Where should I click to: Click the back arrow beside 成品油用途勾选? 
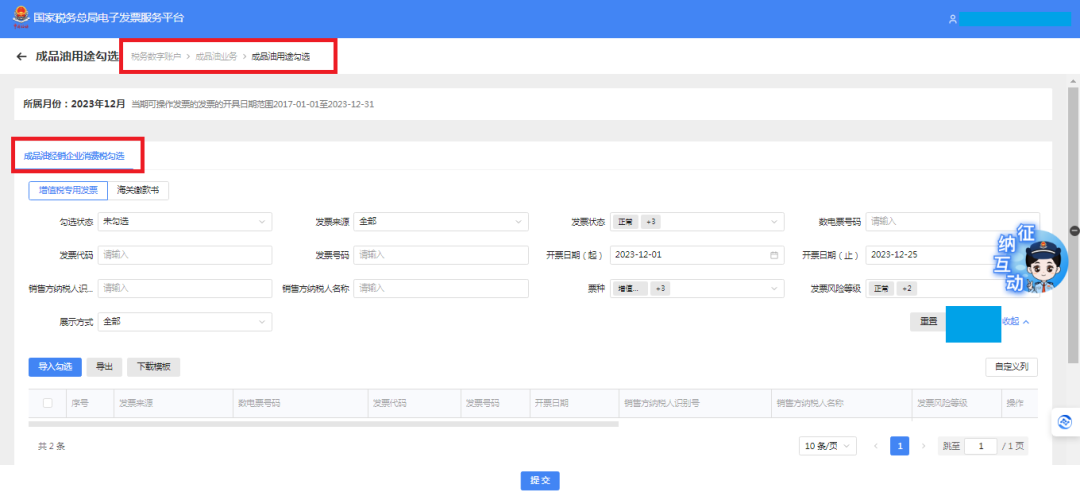pos(21,56)
